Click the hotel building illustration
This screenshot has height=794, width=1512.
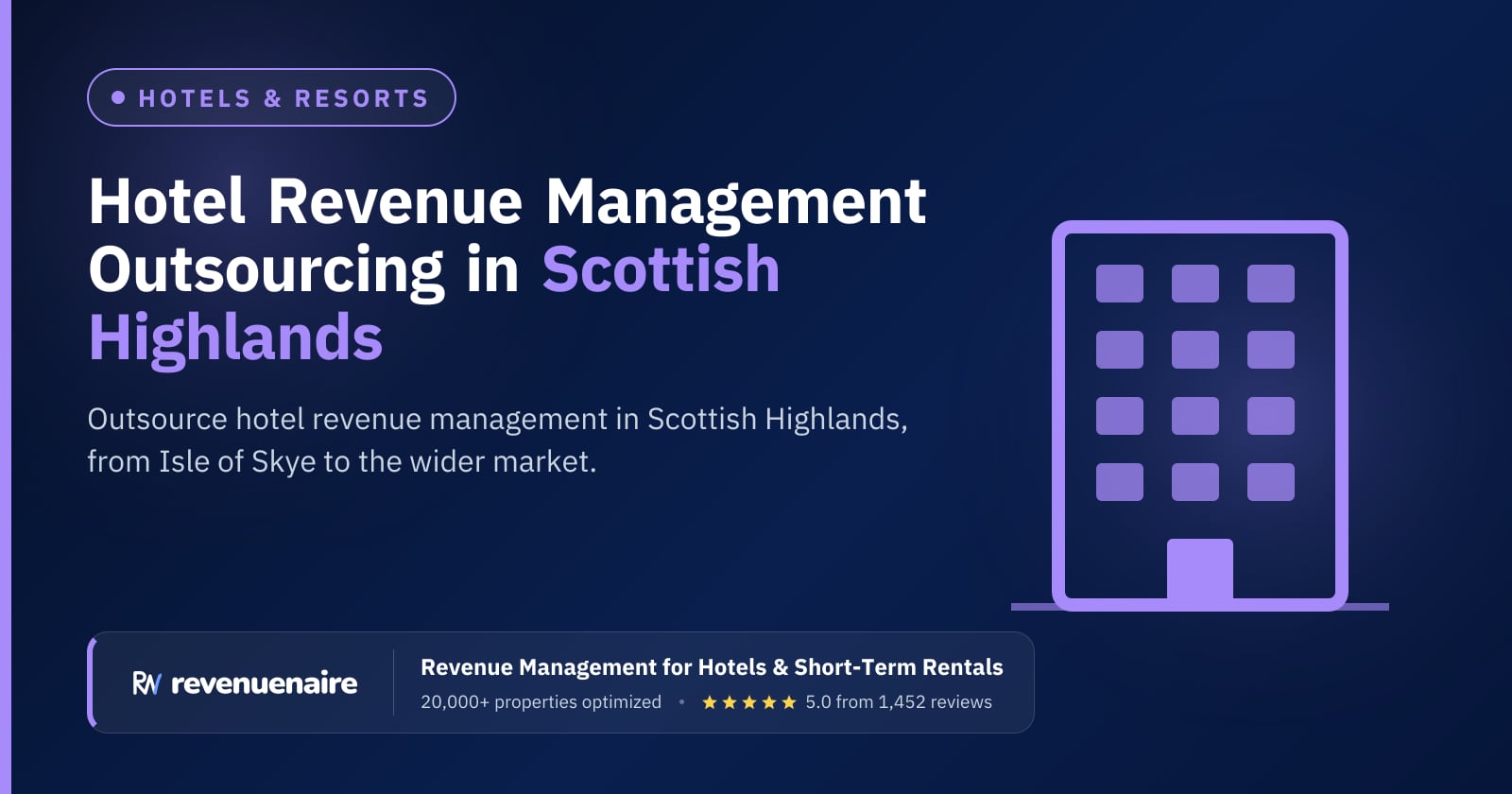click(x=1200, y=416)
